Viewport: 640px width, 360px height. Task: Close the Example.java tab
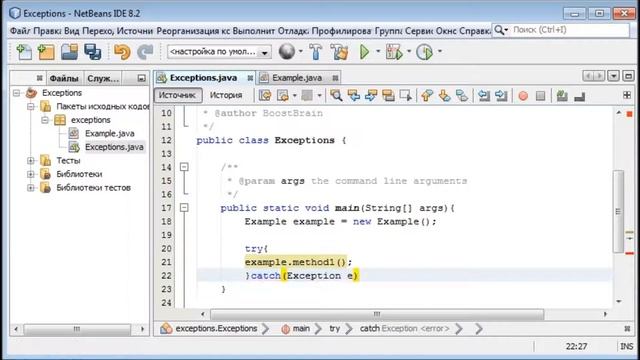tap(335, 78)
